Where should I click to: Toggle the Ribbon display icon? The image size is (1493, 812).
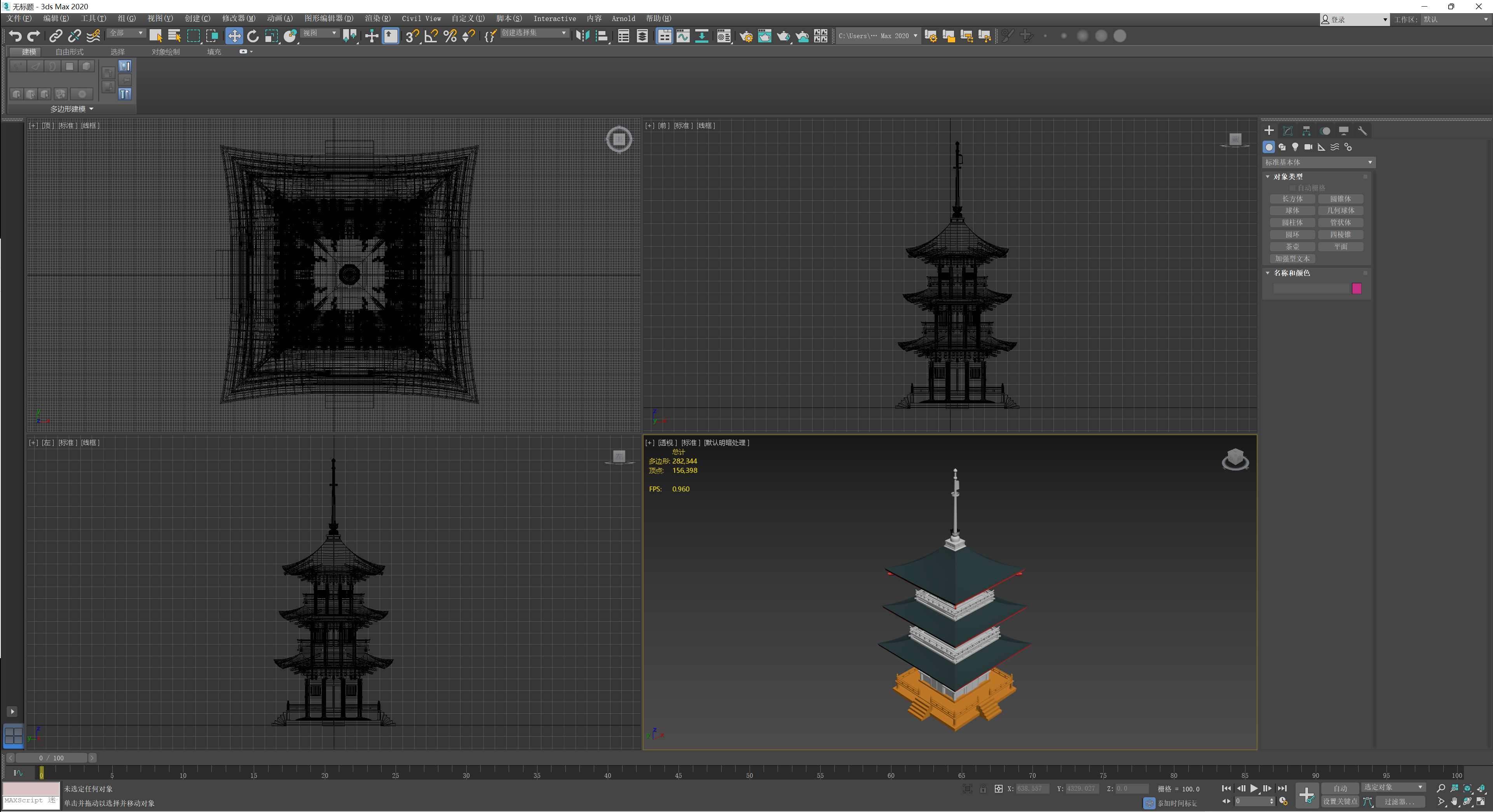(664, 36)
